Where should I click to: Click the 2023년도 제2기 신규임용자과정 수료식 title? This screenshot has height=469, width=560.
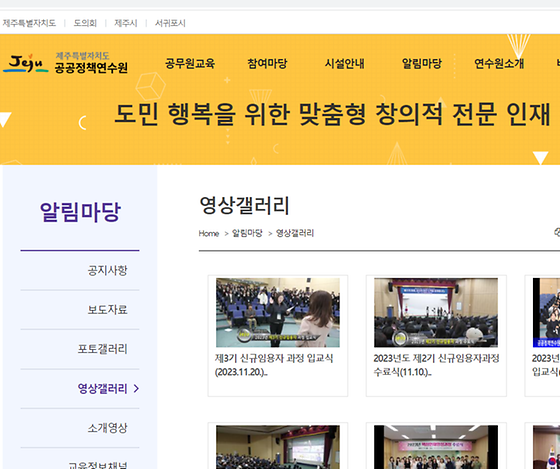pos(436,365)
